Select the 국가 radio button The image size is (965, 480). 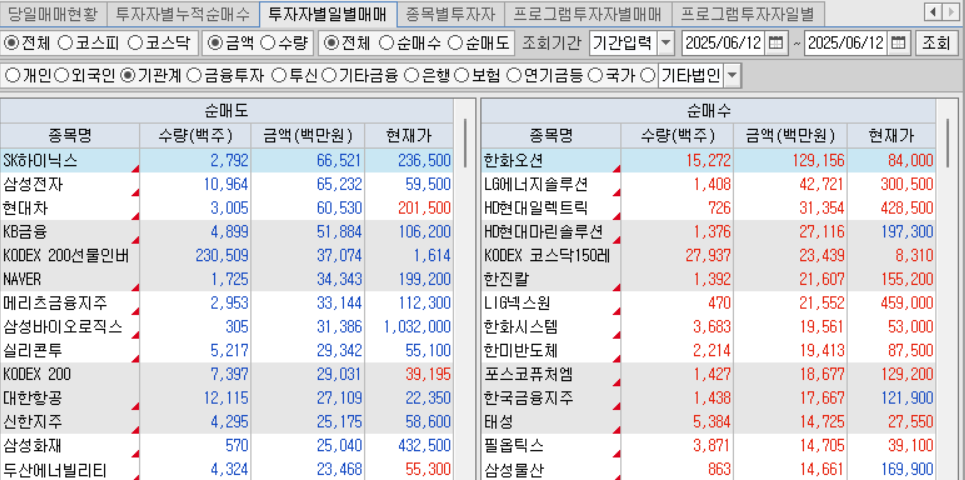point(595,76)
